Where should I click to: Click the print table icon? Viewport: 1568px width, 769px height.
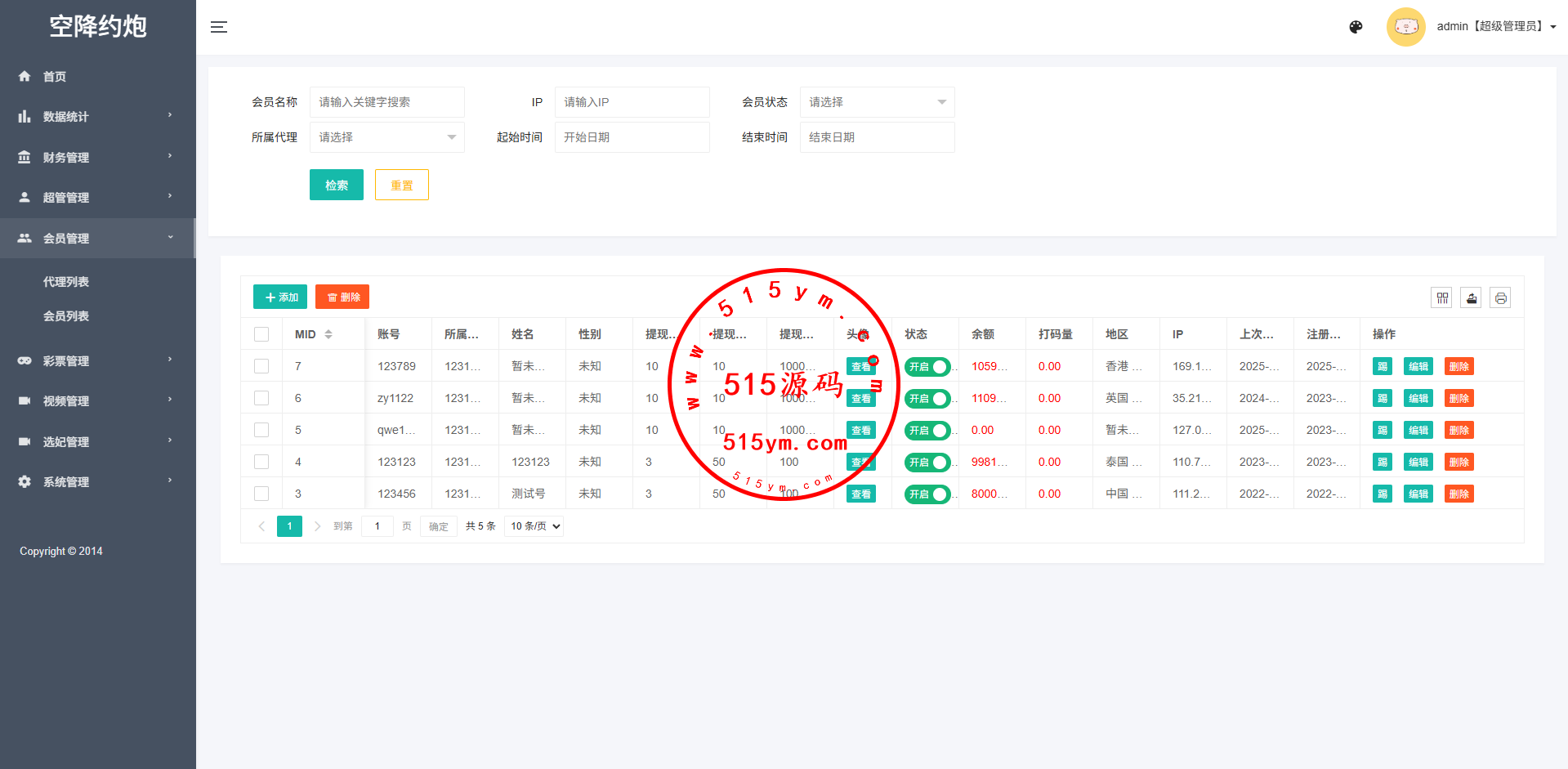click(x=1500, y=297)
